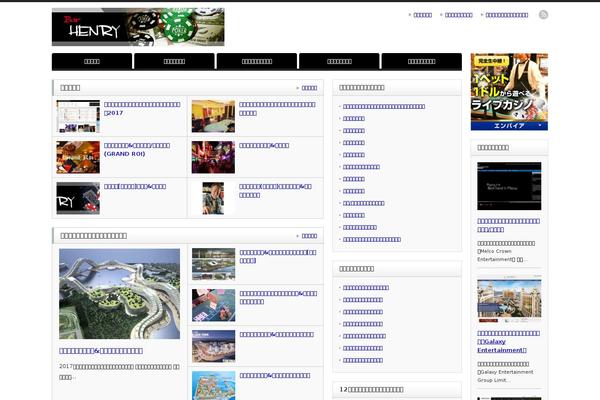Open the title link beside the coastal resort thumbnail
Screen dimensions: 600x400
coord(277,335)
